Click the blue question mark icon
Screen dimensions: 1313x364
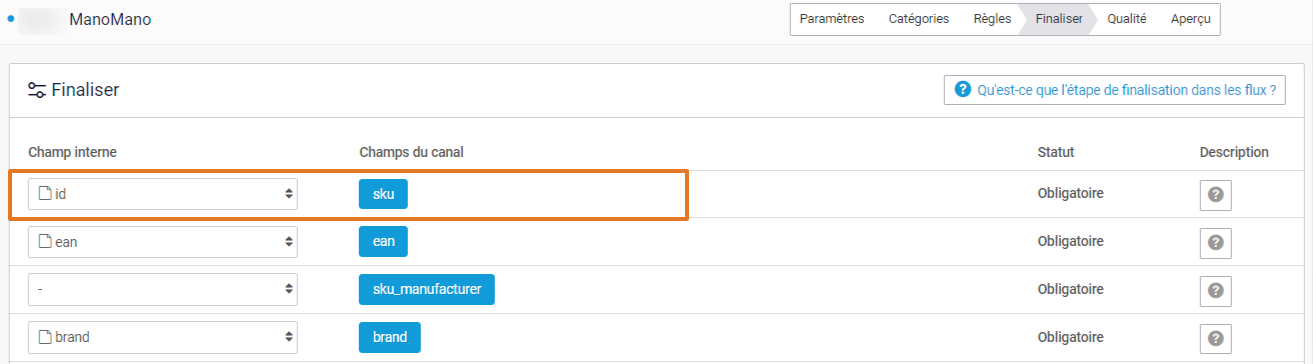click(963, 89)
